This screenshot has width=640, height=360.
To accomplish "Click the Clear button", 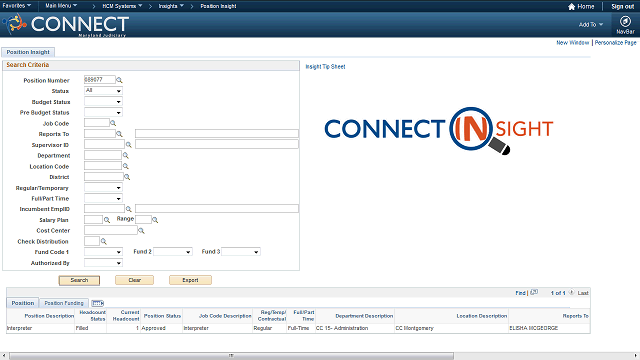I will coord(134,280).
